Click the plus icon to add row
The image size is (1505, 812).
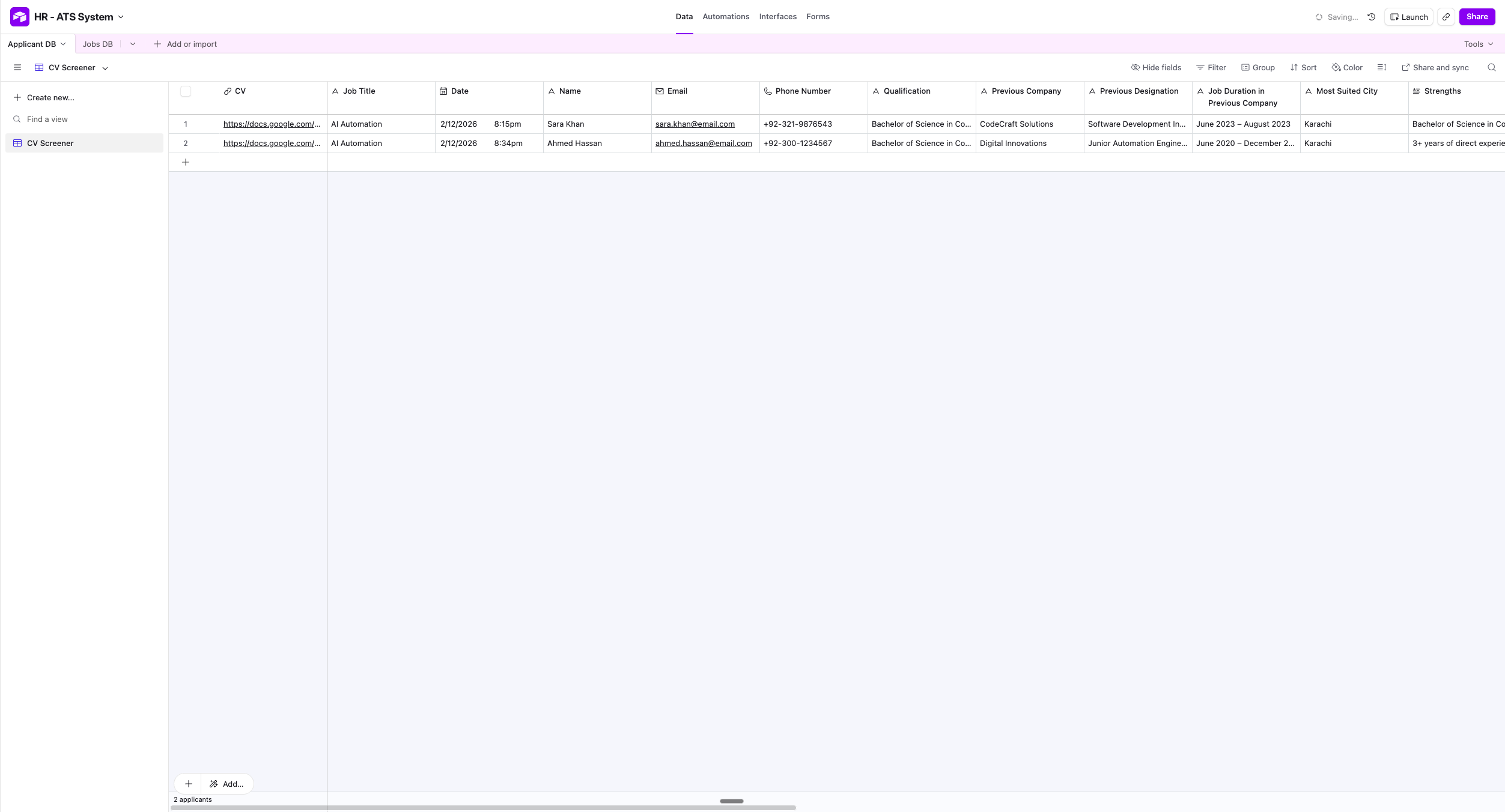coord(186,162)
